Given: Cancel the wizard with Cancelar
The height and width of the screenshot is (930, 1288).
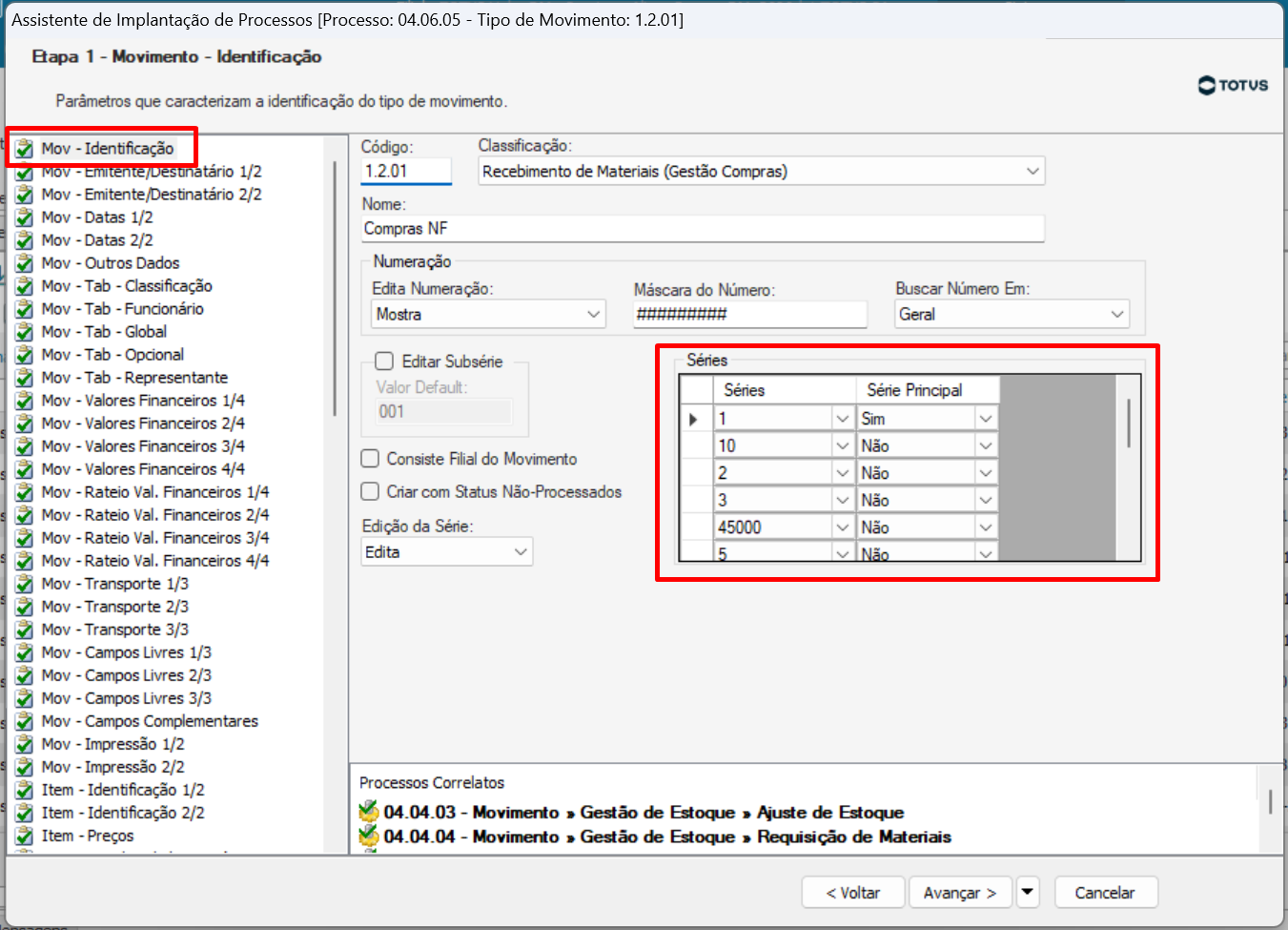Looking at the screenshot, I should (x=1105, y=893).
